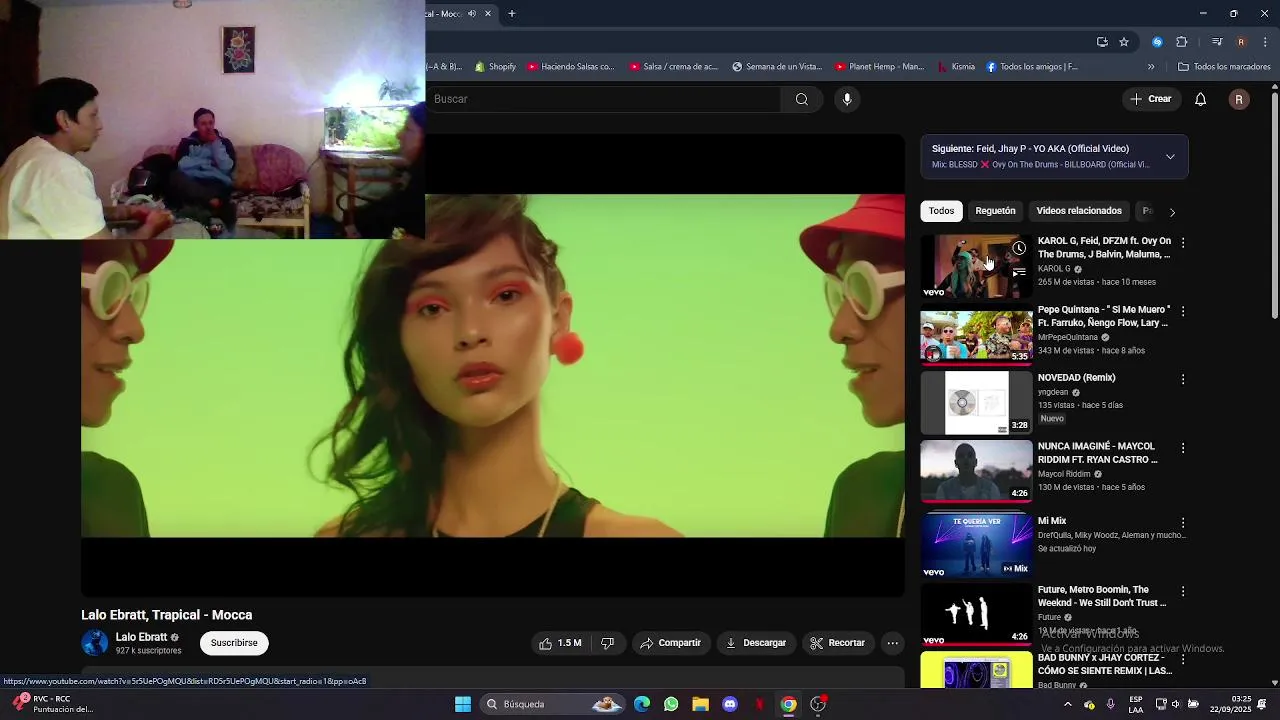Viewport: 1280px width, 720px height.
Task: Open File Explorer from the taskbar
Action: [x=700, y=704]
